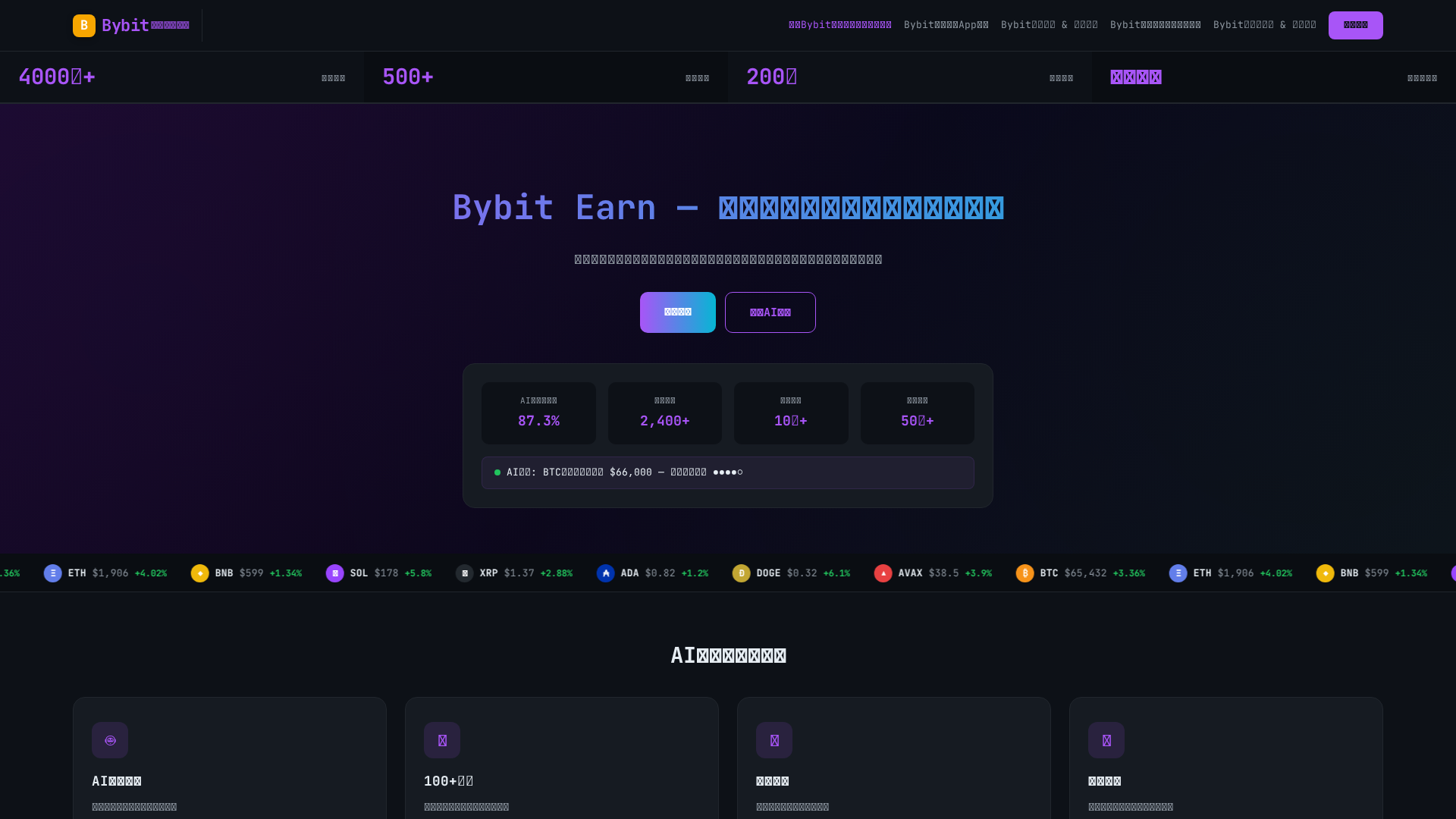This screenshot has height=819, width=1456.
Task: Toggle the green AI status indicator dot
Action: tap(497, 472)
